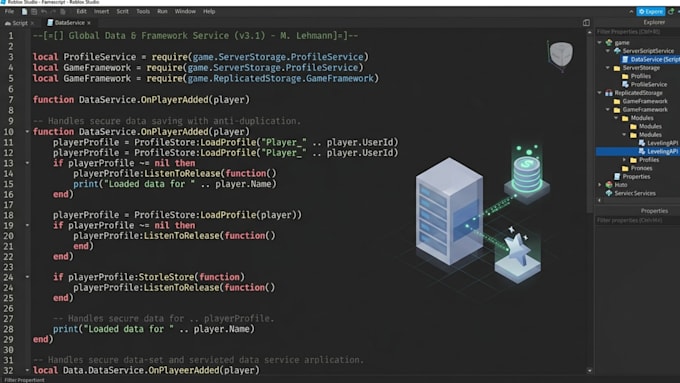Click the ServerStorage folder icon
The width and height of the screenshot is (680, 383).
coord(617,68)
